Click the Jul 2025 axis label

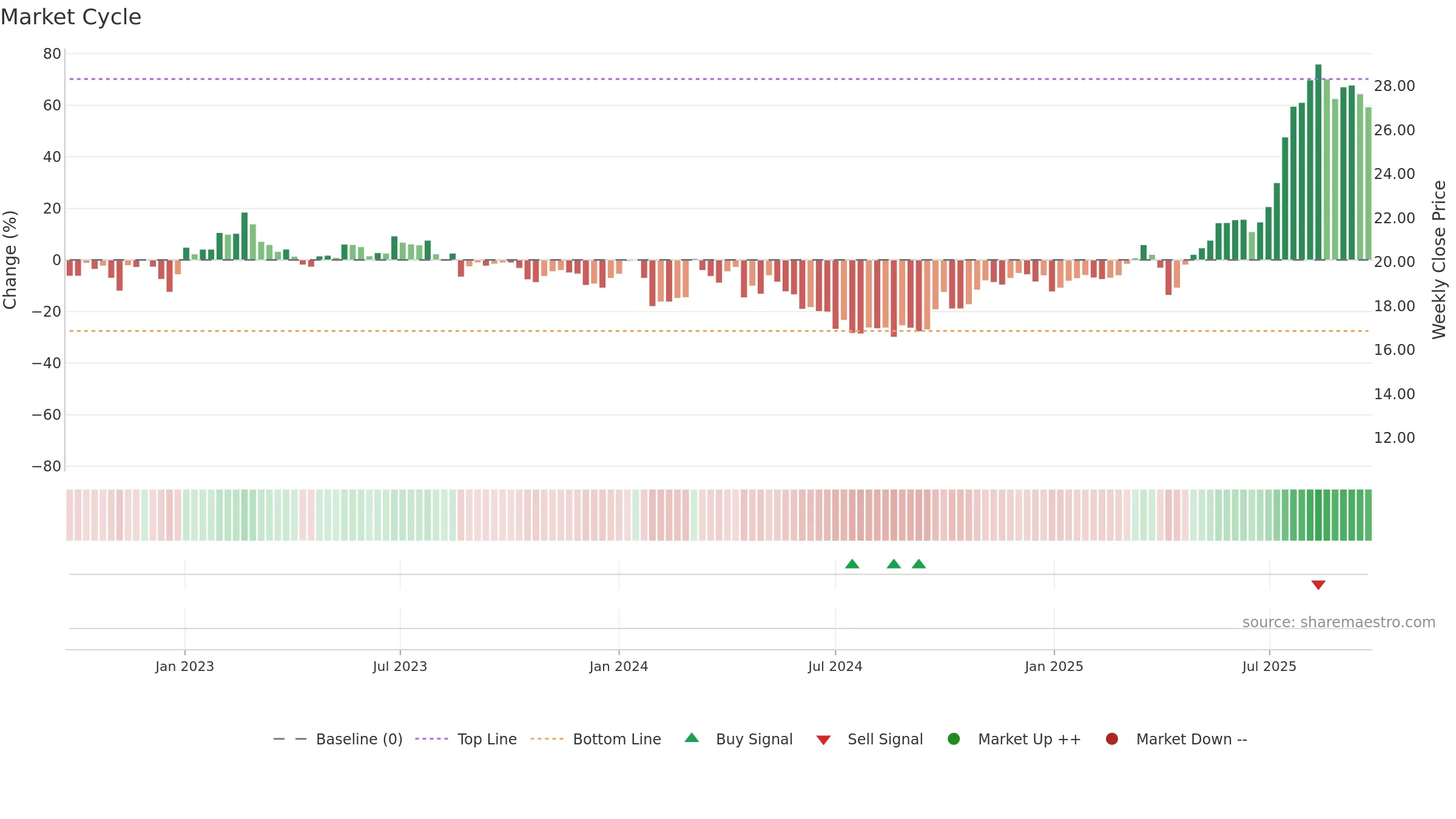pos(1269,666)
